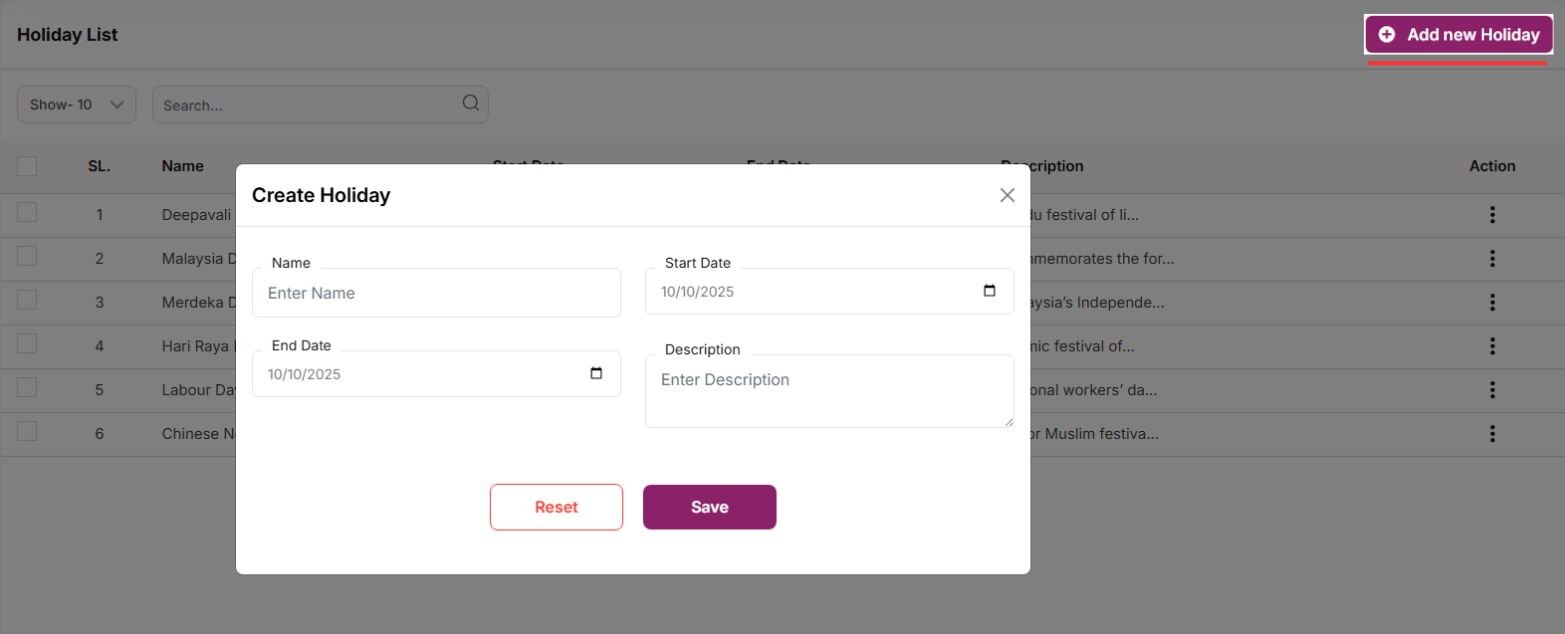
Task: Select the checkbox for row 3
Action: 27,300
